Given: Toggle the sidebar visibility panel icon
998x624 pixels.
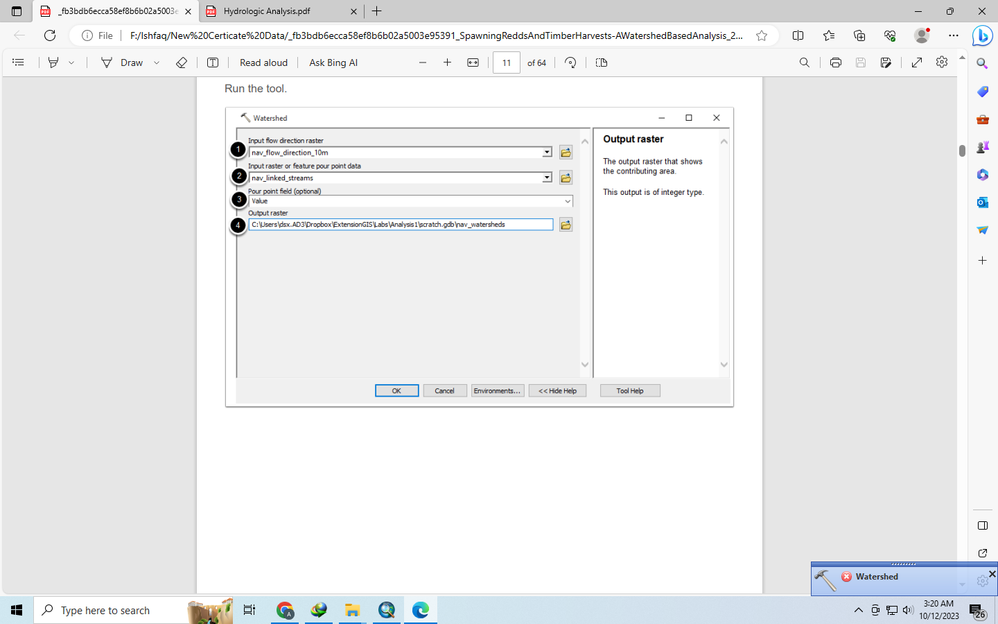Looking at the screenshot, I should (982, 525).
